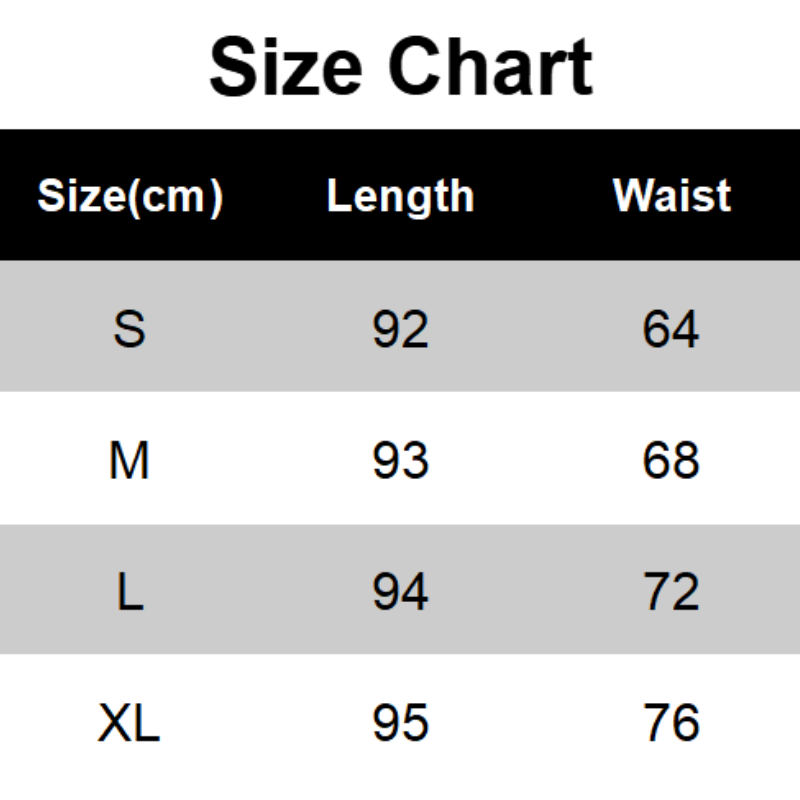Select the length value 92

400,328
